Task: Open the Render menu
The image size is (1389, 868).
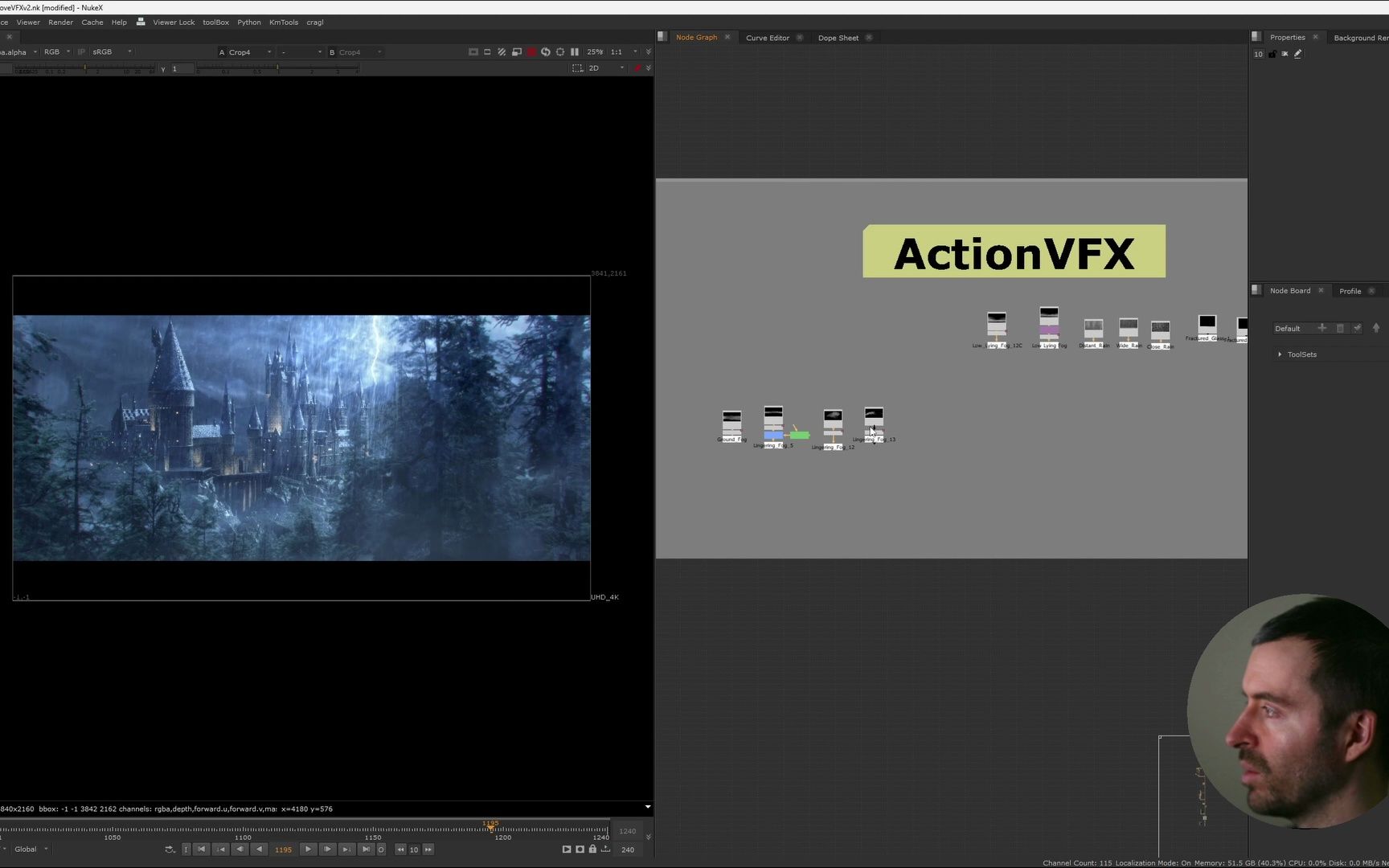Action: [60, 23]
